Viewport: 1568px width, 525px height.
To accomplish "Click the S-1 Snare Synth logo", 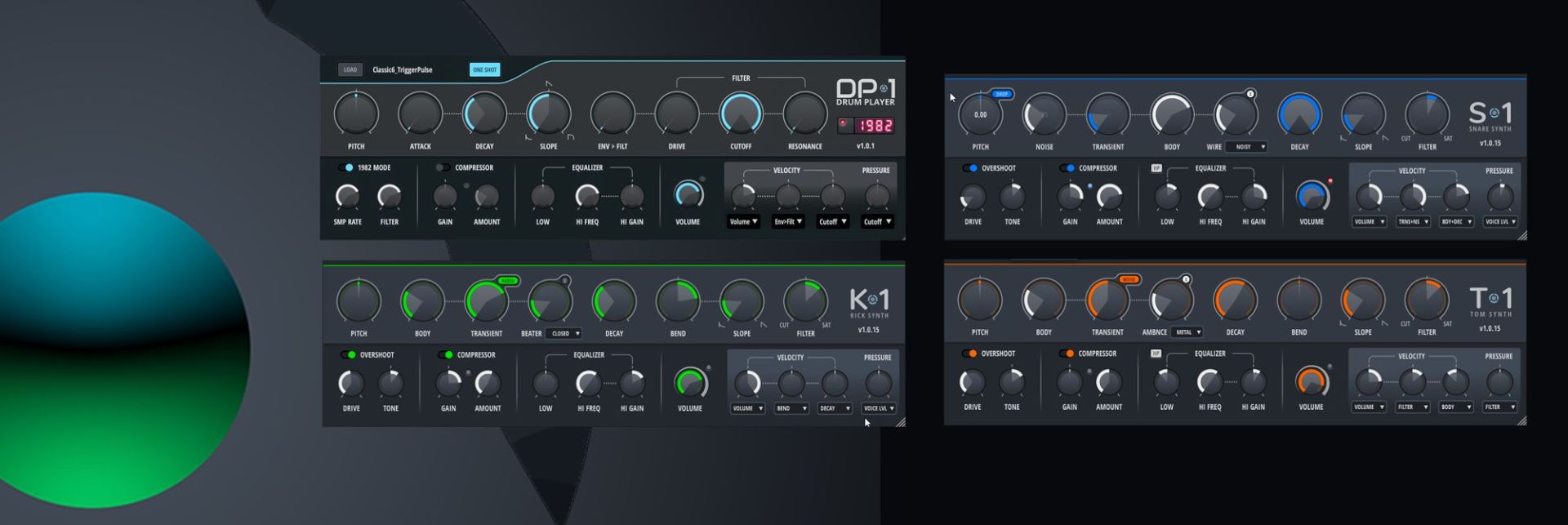I will (x=1490, y=116).
